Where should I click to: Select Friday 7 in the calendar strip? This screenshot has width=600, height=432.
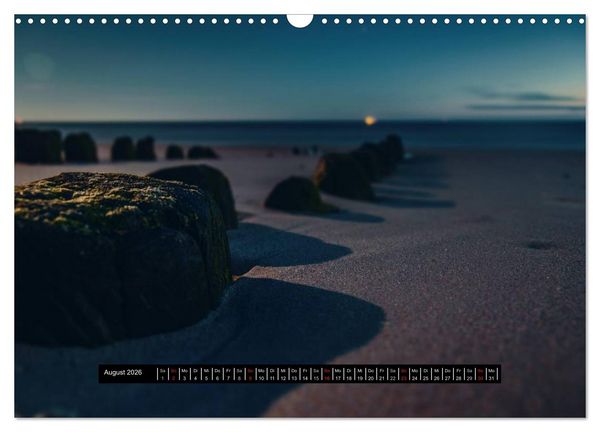click(x=228, y=374)
